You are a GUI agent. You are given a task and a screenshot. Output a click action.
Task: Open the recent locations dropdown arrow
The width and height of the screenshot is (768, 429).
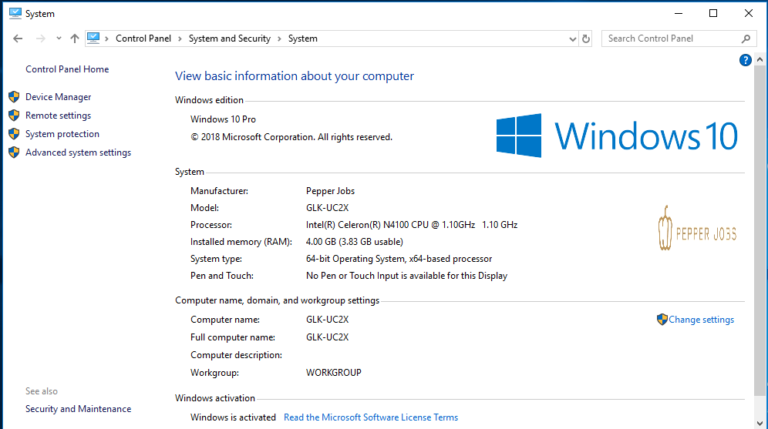tap(59, 39)
